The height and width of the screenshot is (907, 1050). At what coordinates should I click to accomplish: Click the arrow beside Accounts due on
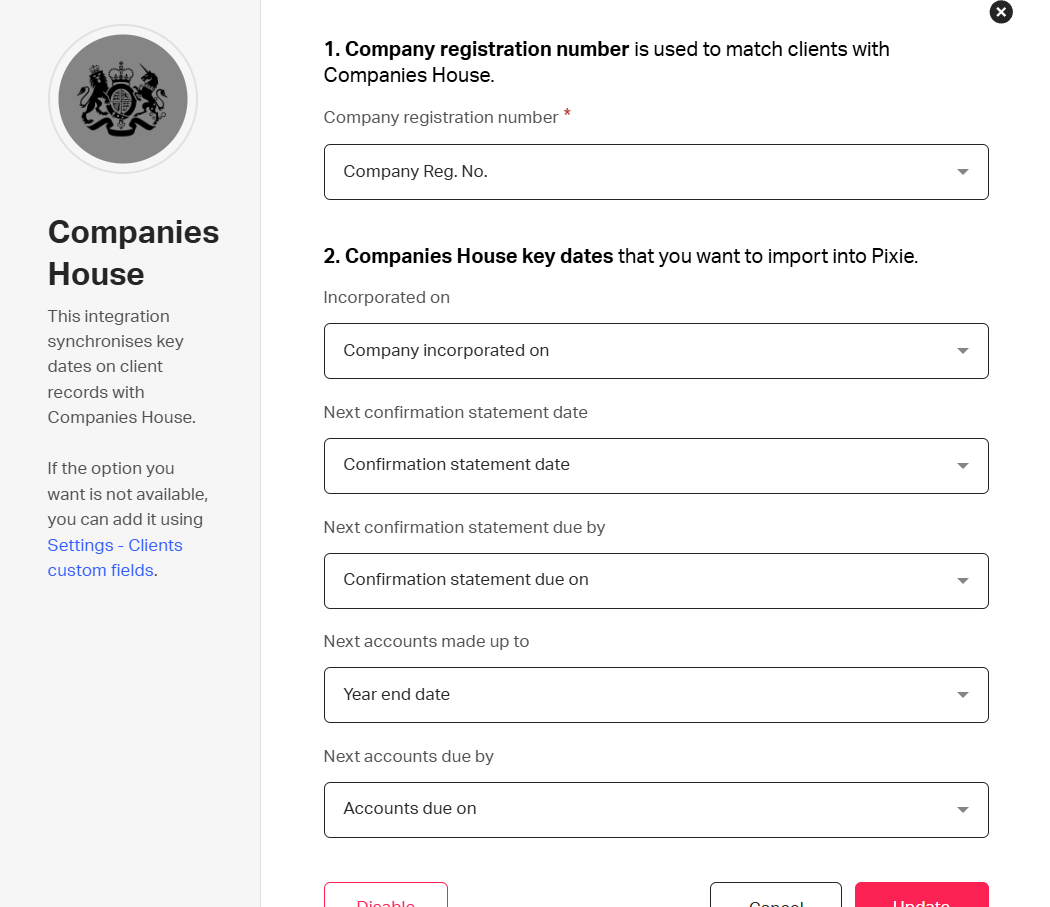point(962,810)
